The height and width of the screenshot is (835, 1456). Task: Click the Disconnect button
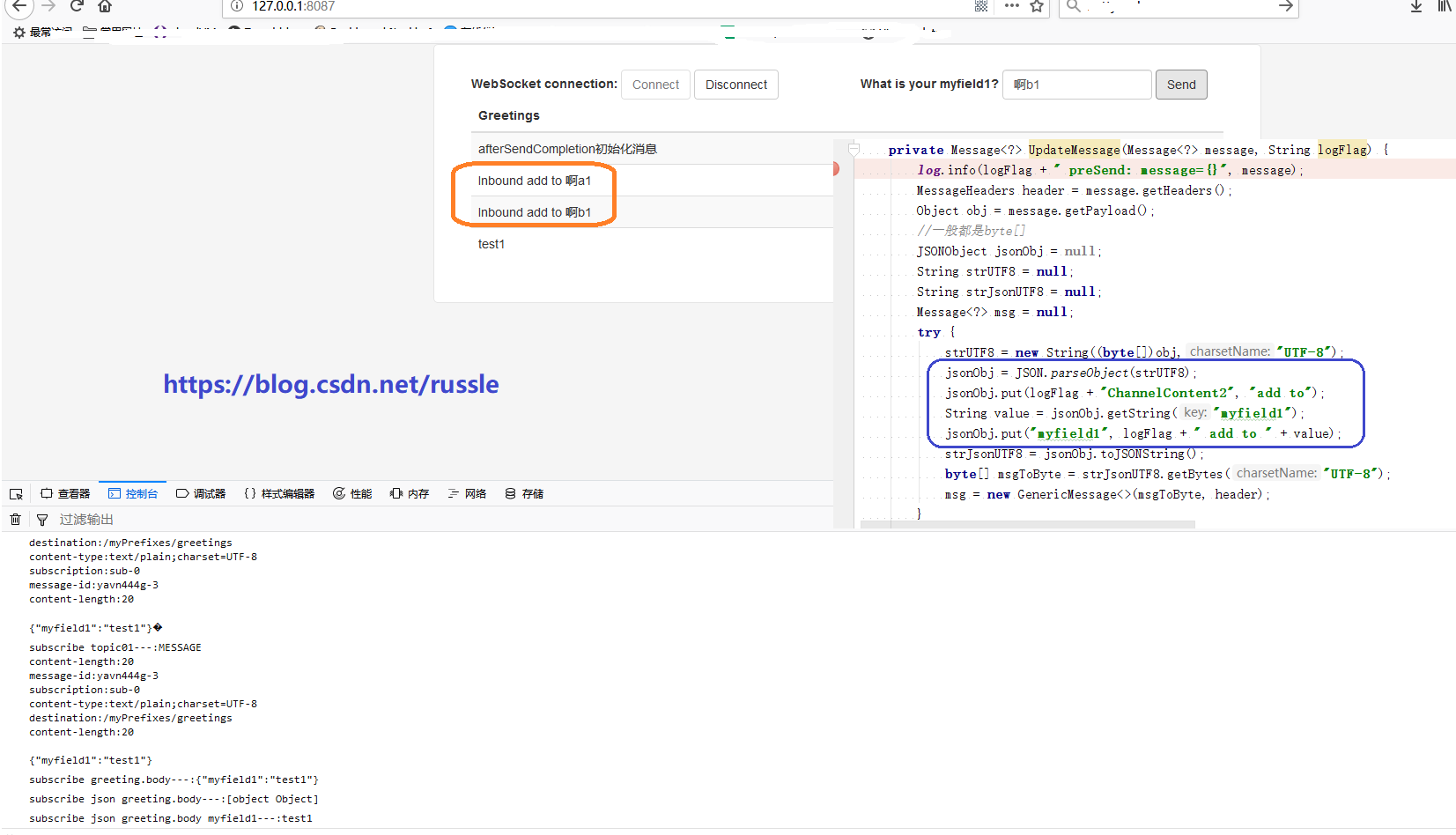coord(735,85)
